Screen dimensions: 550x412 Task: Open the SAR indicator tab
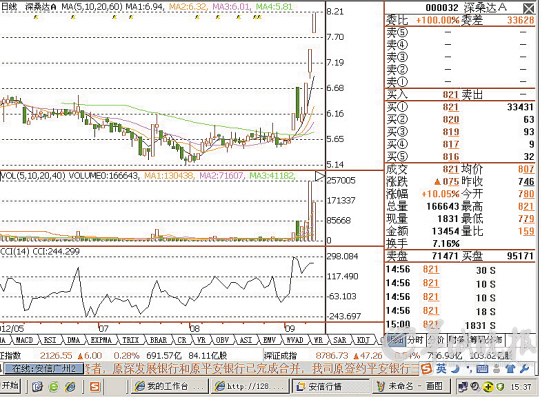tap(340, 340)
